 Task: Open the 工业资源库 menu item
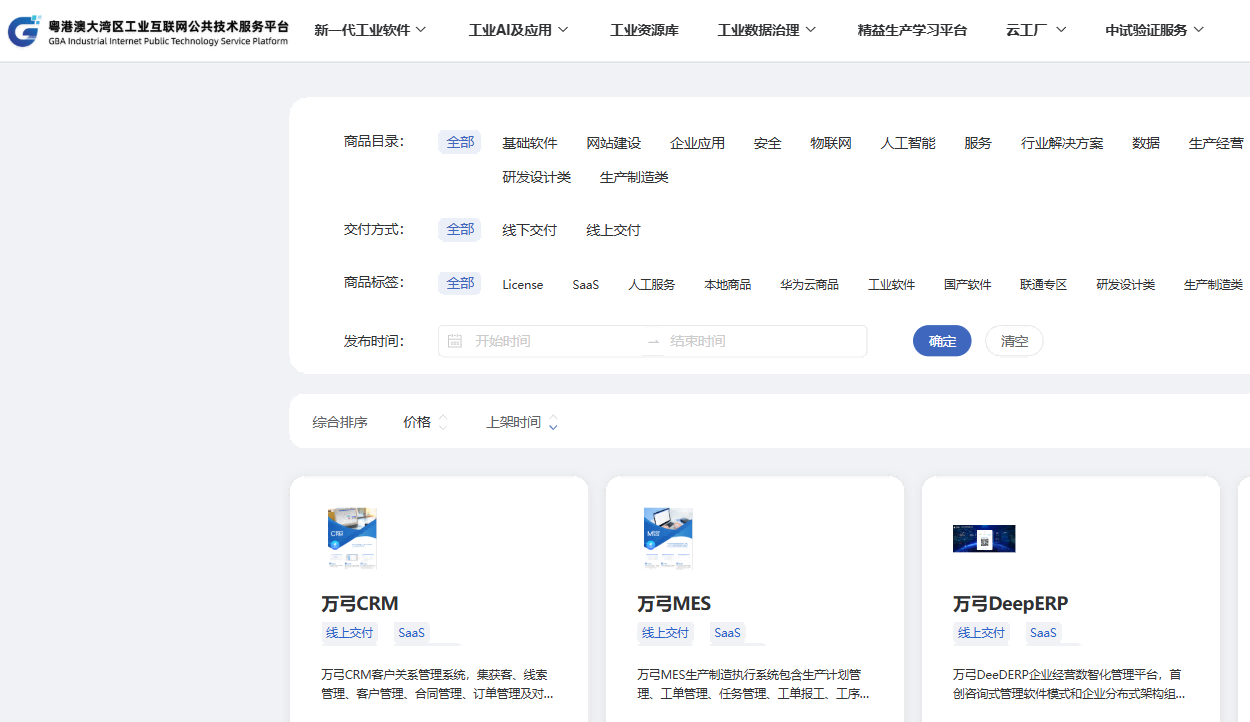click(x=644, y=30)
